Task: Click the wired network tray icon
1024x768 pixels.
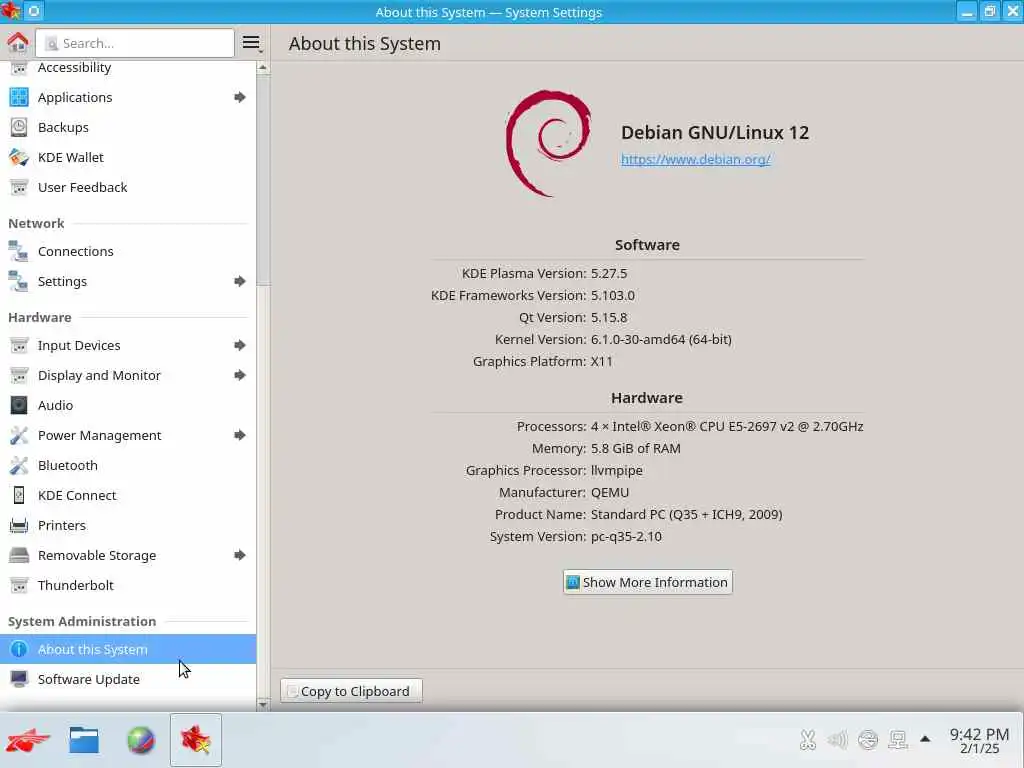Action: pyautogui.click(x=898, y=739)
